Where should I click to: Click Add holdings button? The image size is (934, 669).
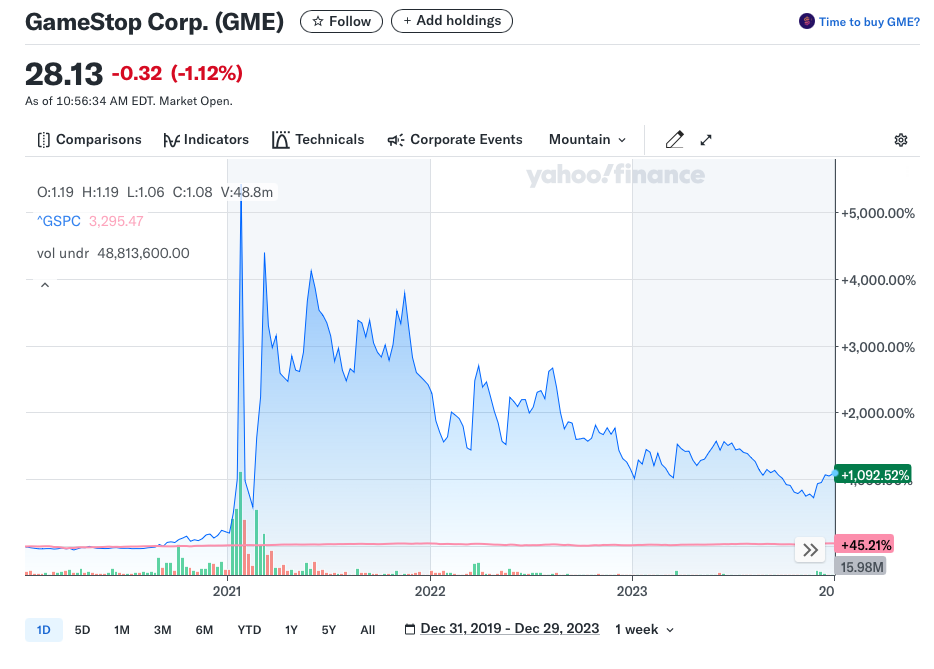coord(452,21)
